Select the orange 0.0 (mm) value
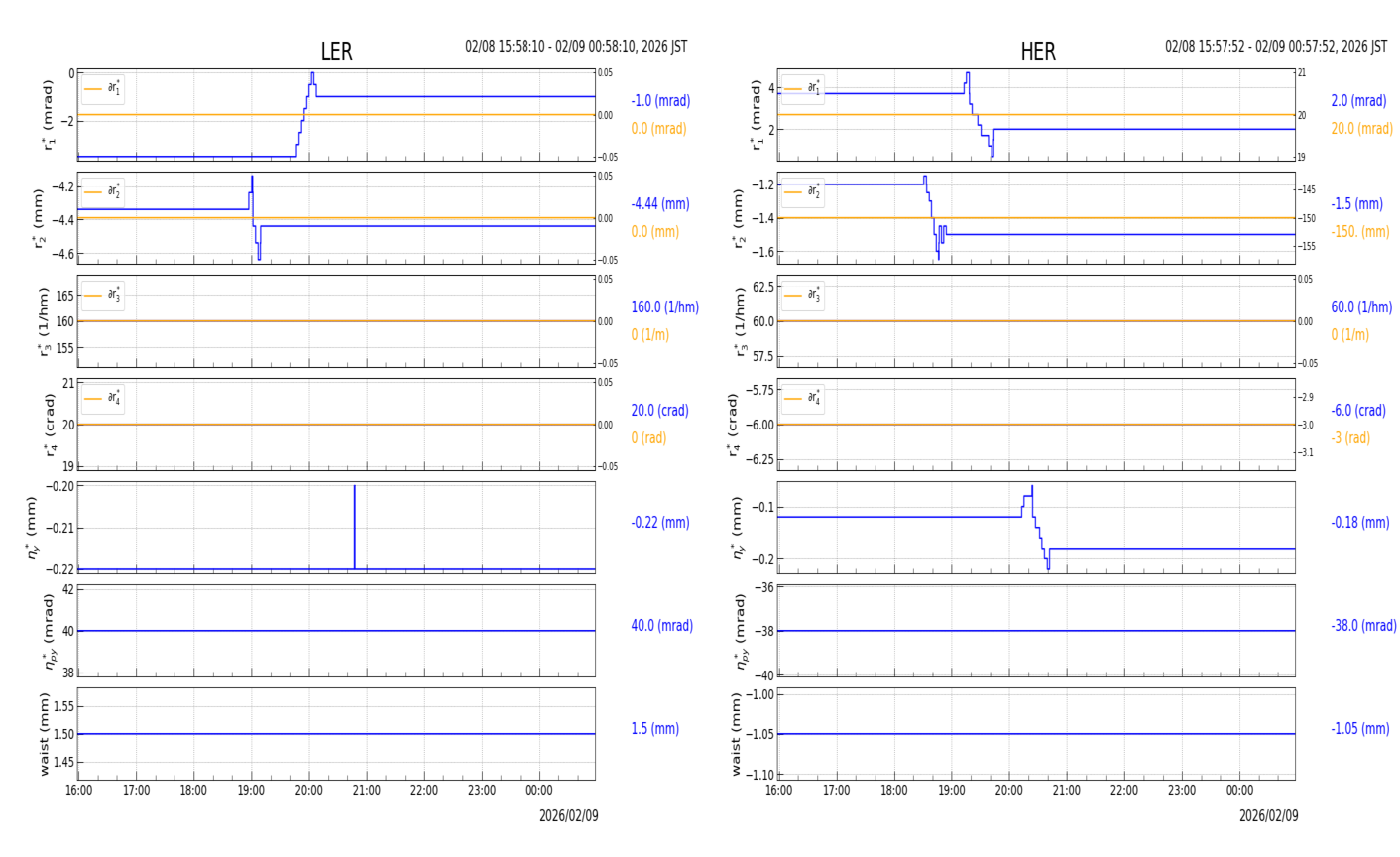The width and height of the screenshot is (1400, 857). click(655, 232)
